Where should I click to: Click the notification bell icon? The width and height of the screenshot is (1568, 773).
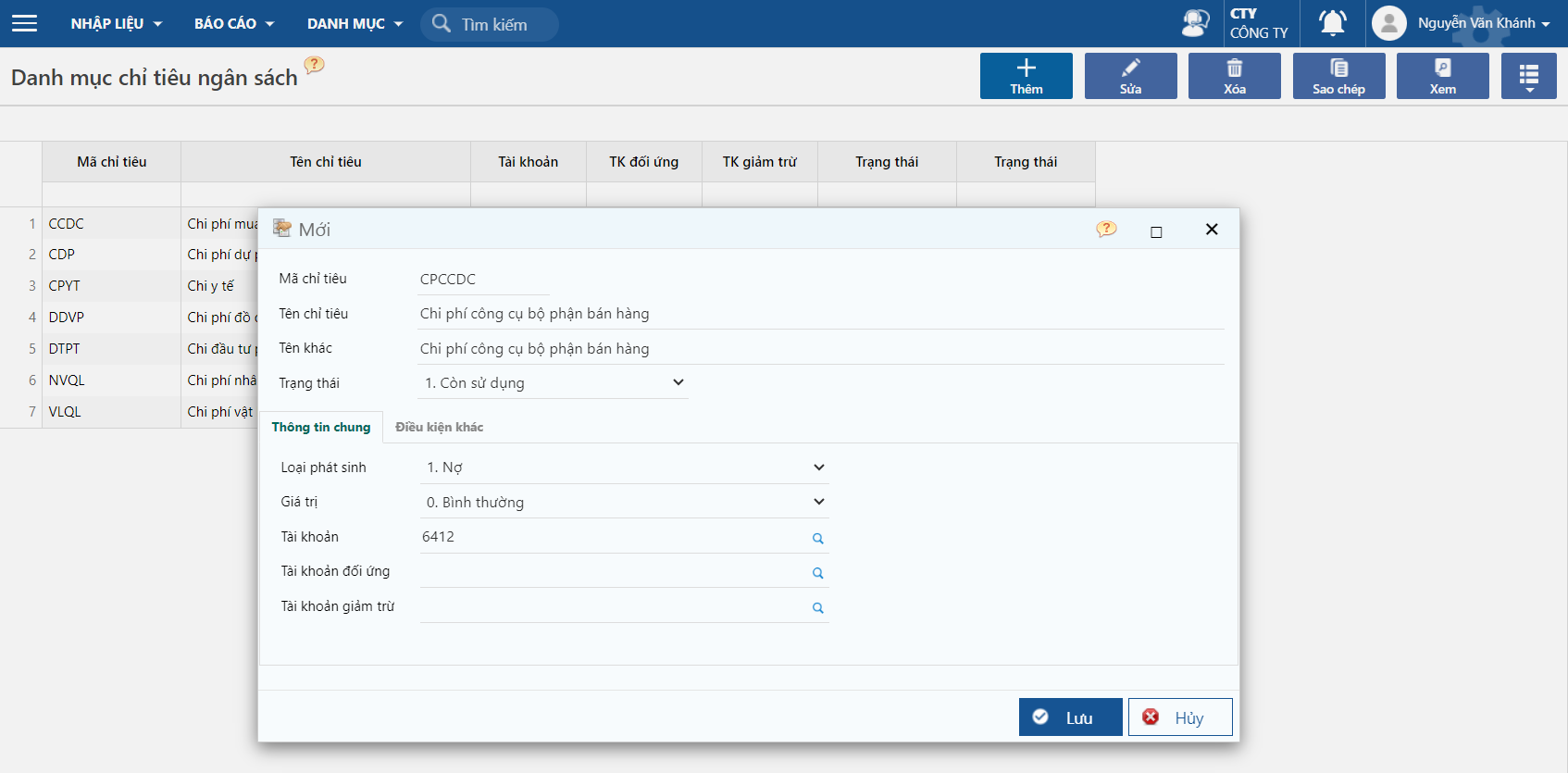coord(1332,23)
